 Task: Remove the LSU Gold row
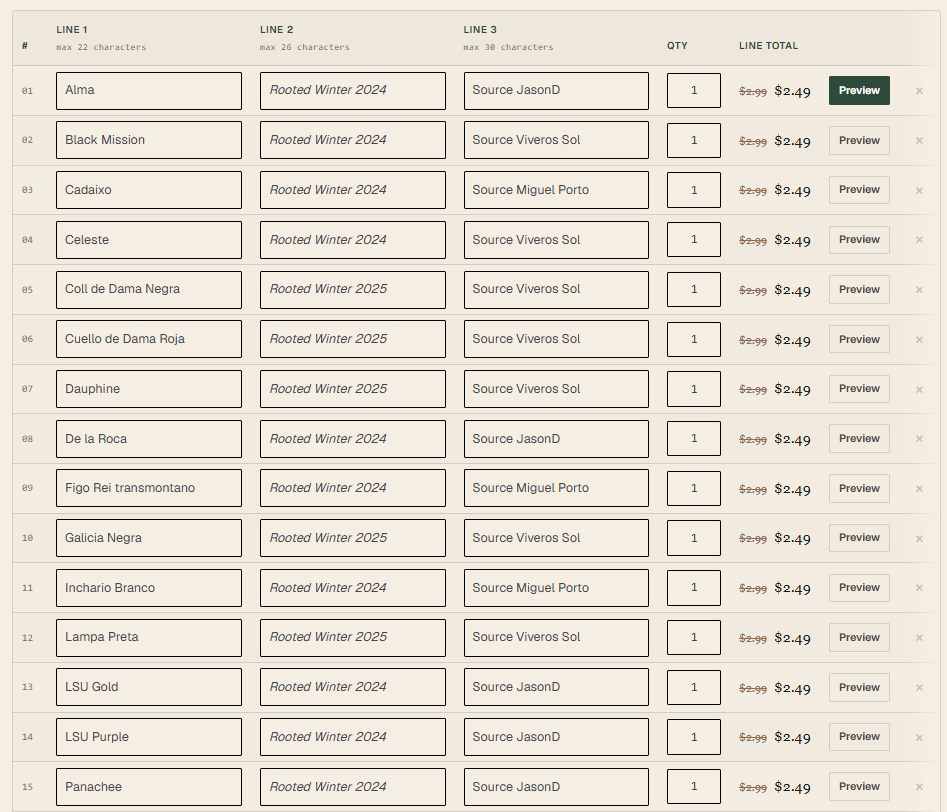tap(919, 688)
